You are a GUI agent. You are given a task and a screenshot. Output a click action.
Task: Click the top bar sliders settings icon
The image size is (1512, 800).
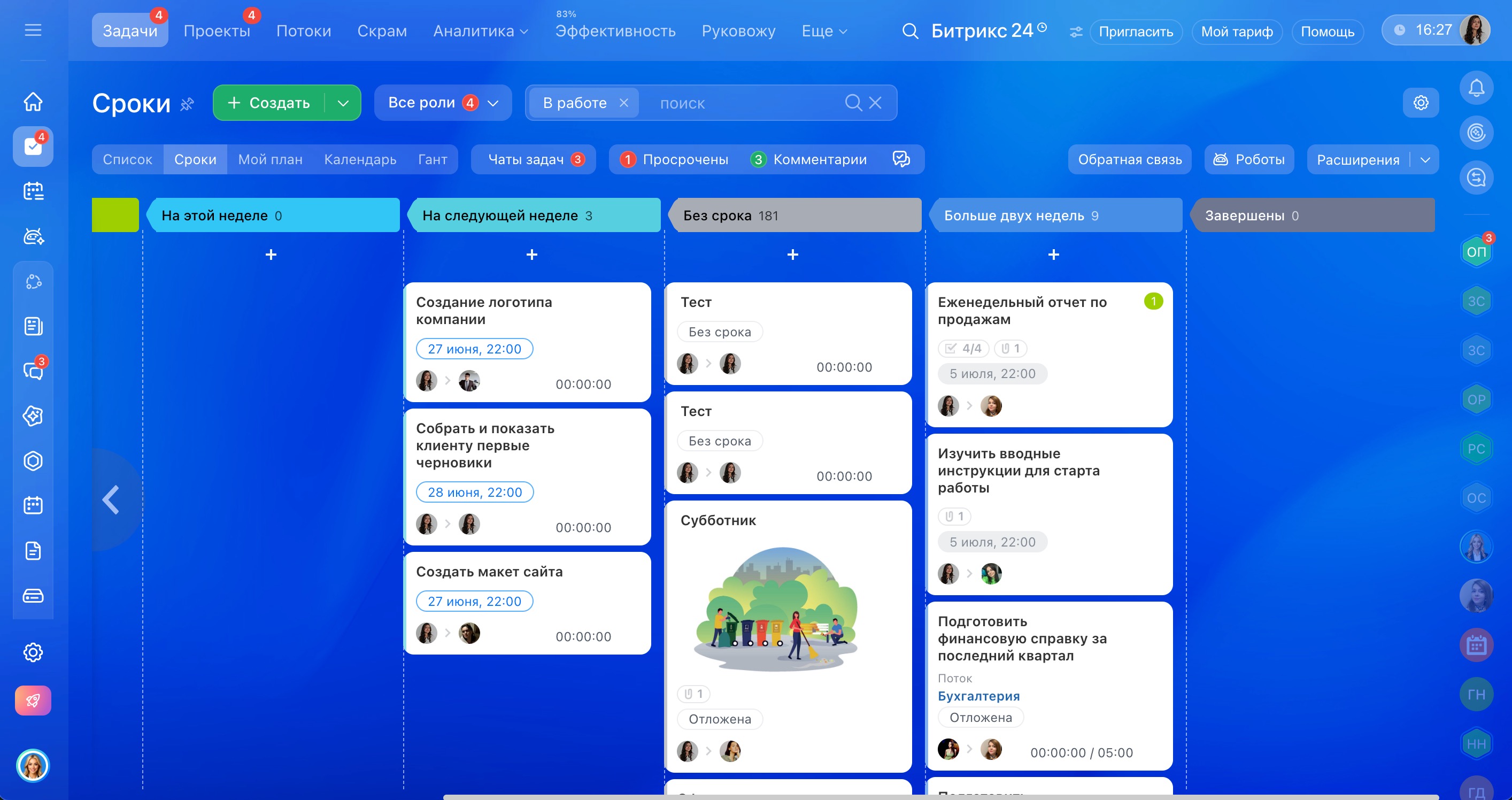click(1076, 32)
